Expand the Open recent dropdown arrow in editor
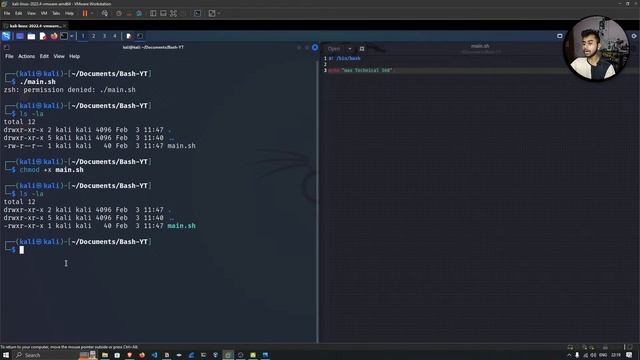Image resolution: width=640 pixels, height=360 pixels. 350,49
